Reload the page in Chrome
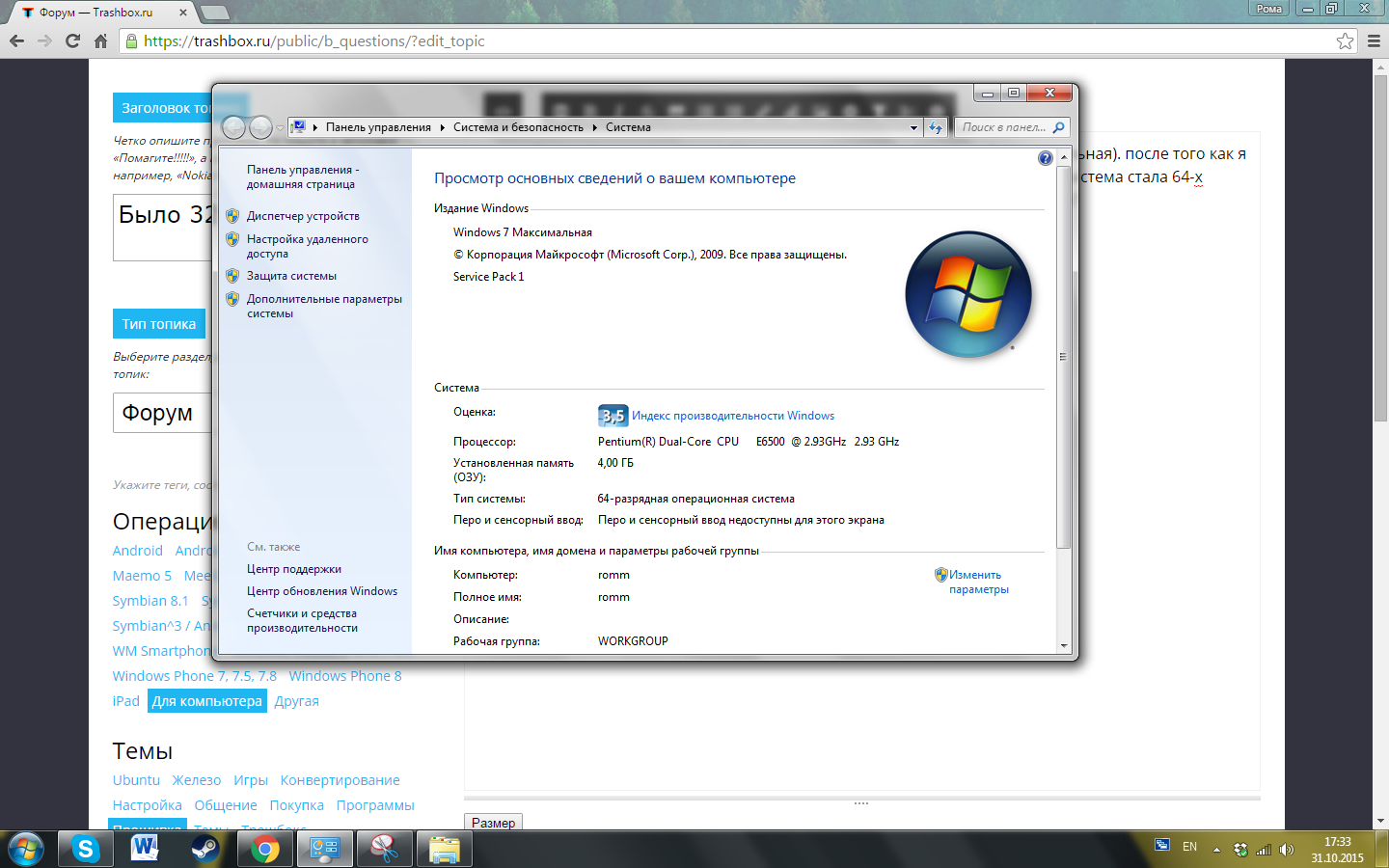The width and height of the screenshot is (1389, 868). (72, 41)
